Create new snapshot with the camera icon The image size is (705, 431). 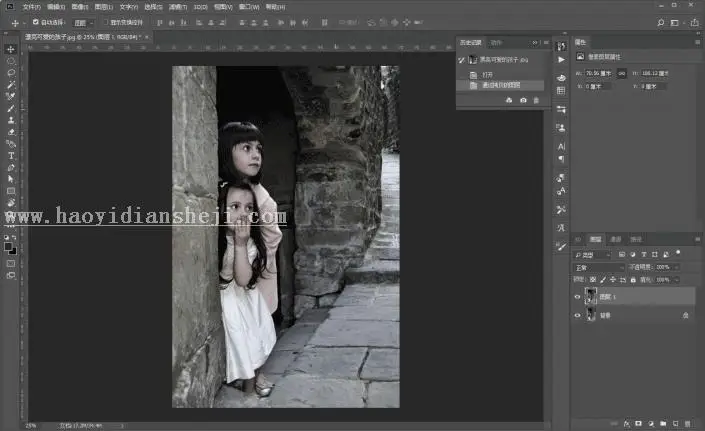point(523,100)
